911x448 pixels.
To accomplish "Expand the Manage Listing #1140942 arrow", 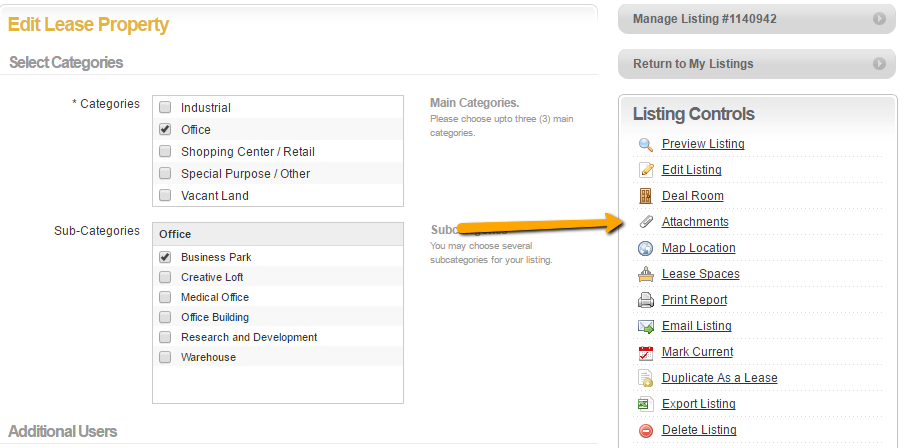I will point(879,18).
